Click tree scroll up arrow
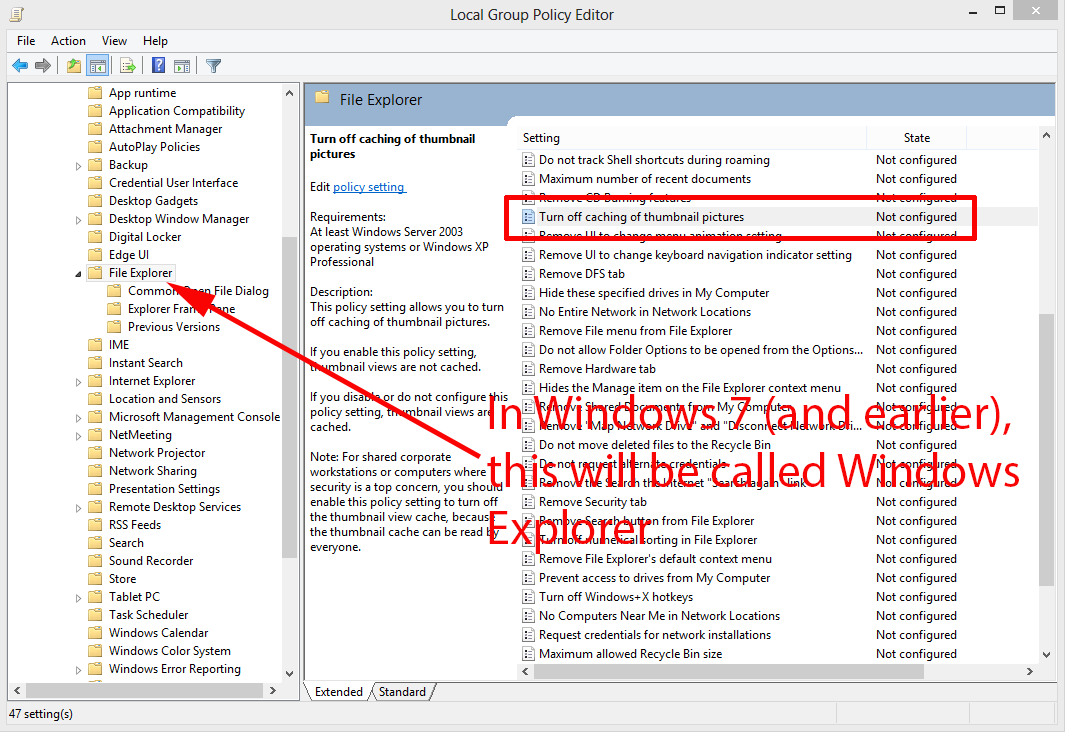 tap(289, 92)
